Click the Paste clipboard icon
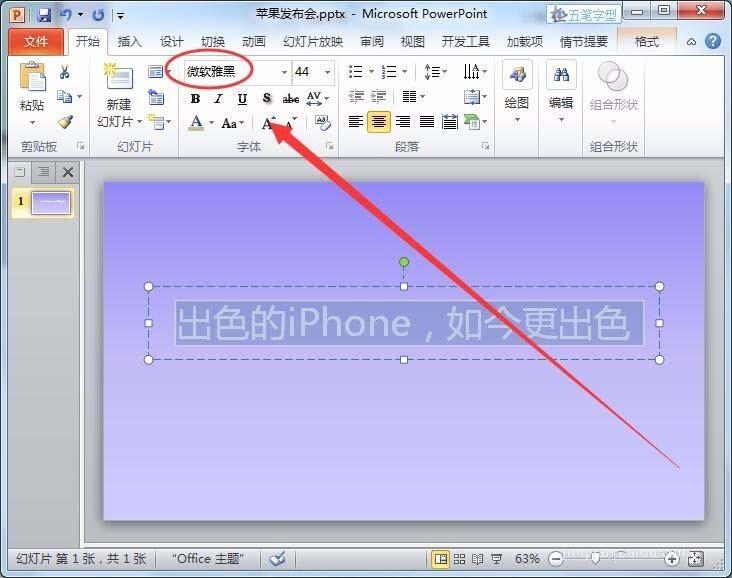732x578 pixels. pos(32,77)
